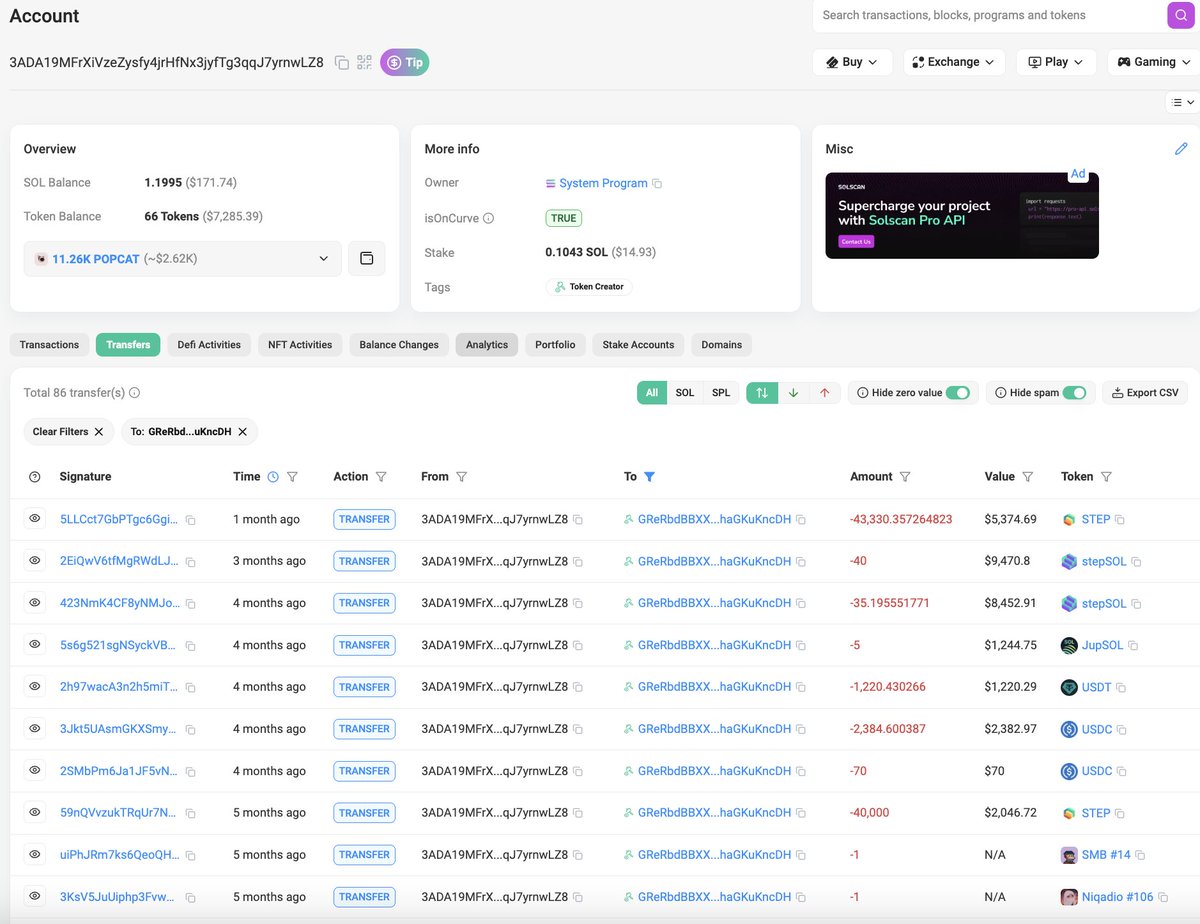1200x924 pixels.
Task: Open the list view options dropdown
Action: tap(1183, 102)
